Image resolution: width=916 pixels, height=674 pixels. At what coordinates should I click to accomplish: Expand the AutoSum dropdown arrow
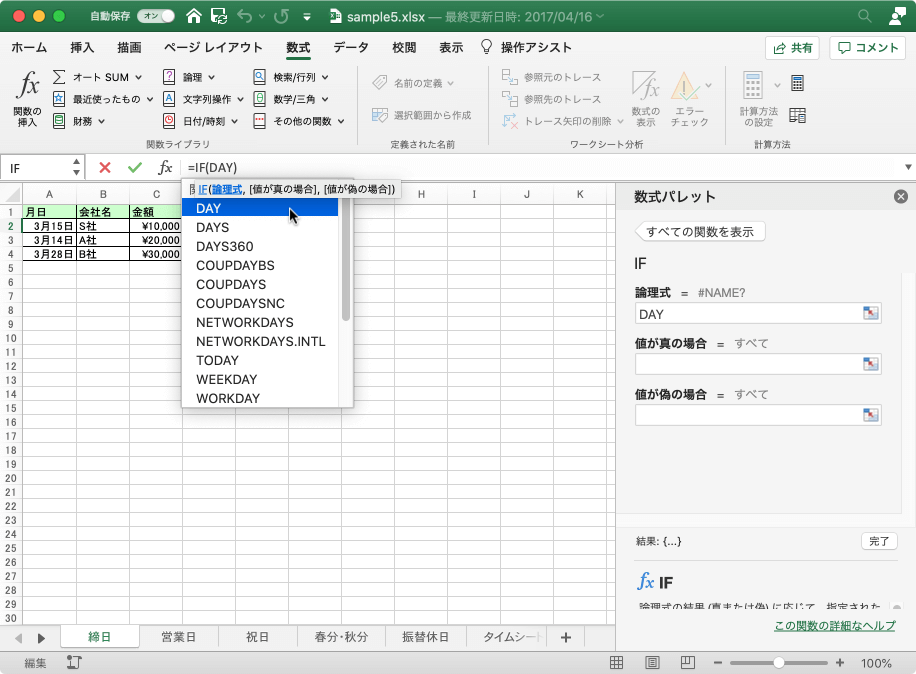pos(138,77)
